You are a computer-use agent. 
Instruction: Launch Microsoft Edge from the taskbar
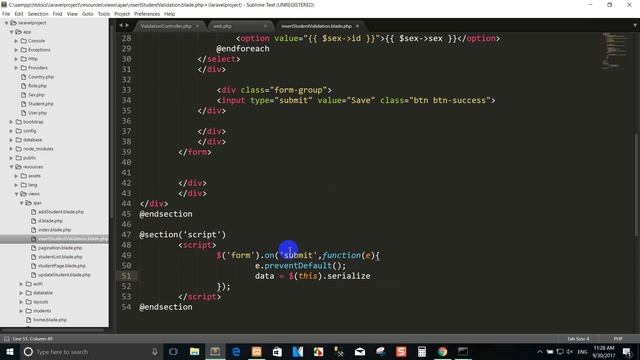236,351
